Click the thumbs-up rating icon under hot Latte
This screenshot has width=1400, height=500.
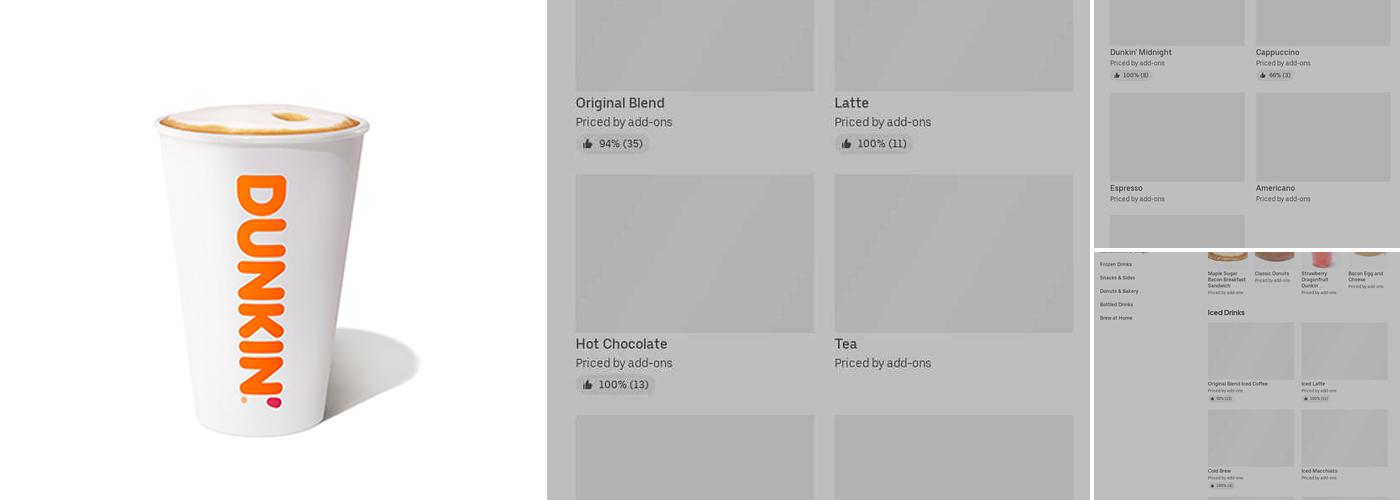847,144
